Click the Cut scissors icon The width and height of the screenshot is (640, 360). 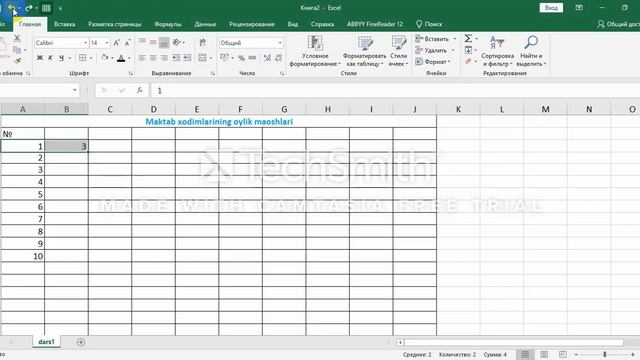17,38
